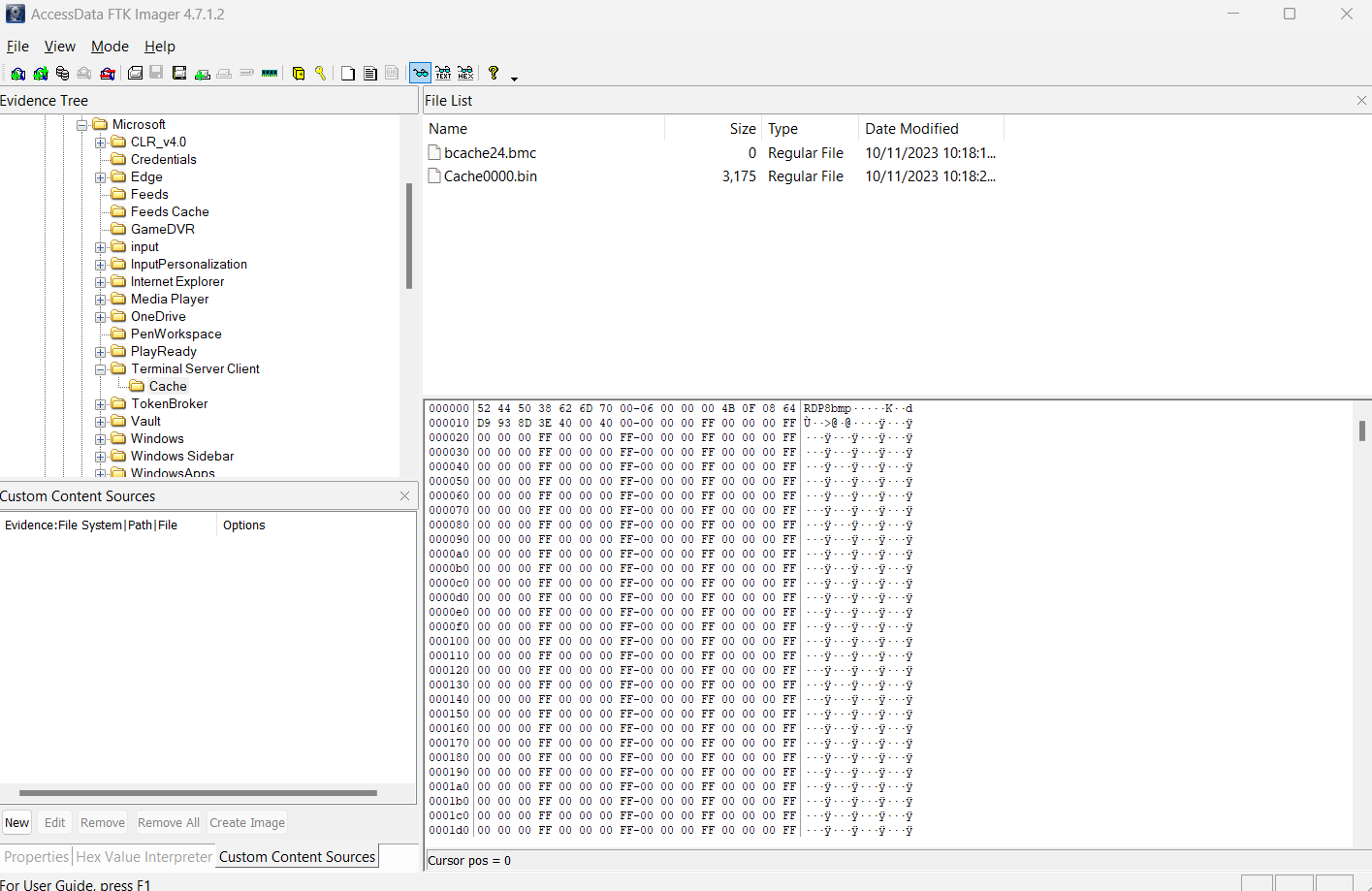Click the Remove Evidence Item icon
This screenshot has height=891, width=1372.
click(84, 73)
